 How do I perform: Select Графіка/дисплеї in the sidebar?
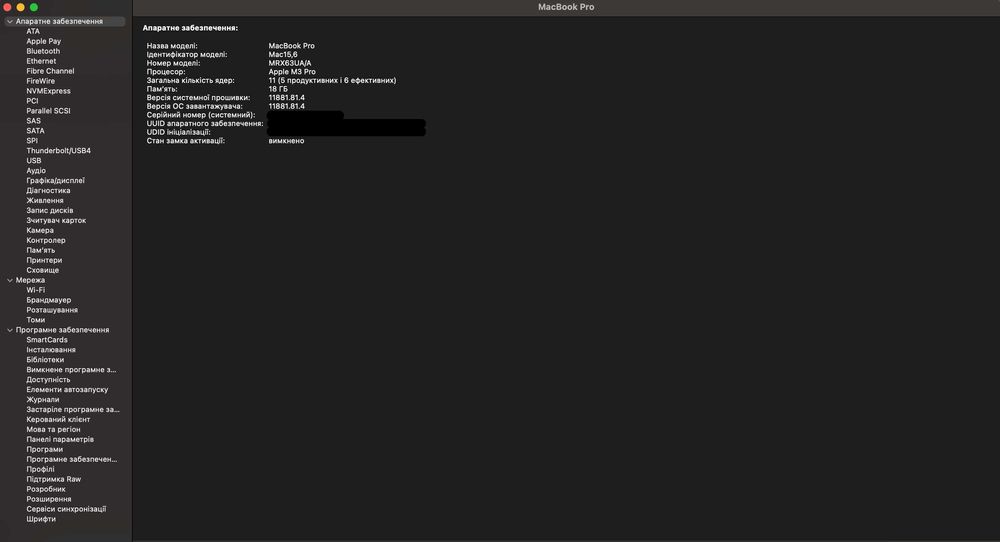tap(55, 180)
